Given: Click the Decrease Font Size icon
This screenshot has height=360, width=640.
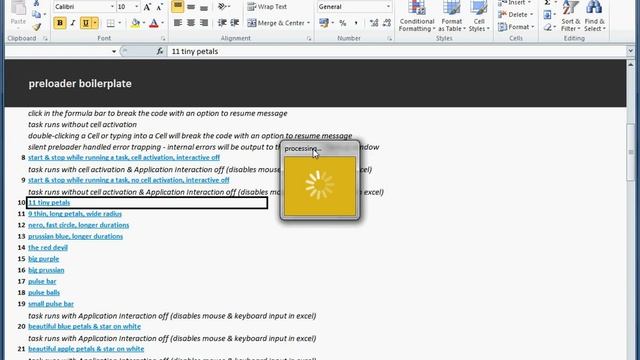Looking at the screenshot, I should (x=160, y=7).
